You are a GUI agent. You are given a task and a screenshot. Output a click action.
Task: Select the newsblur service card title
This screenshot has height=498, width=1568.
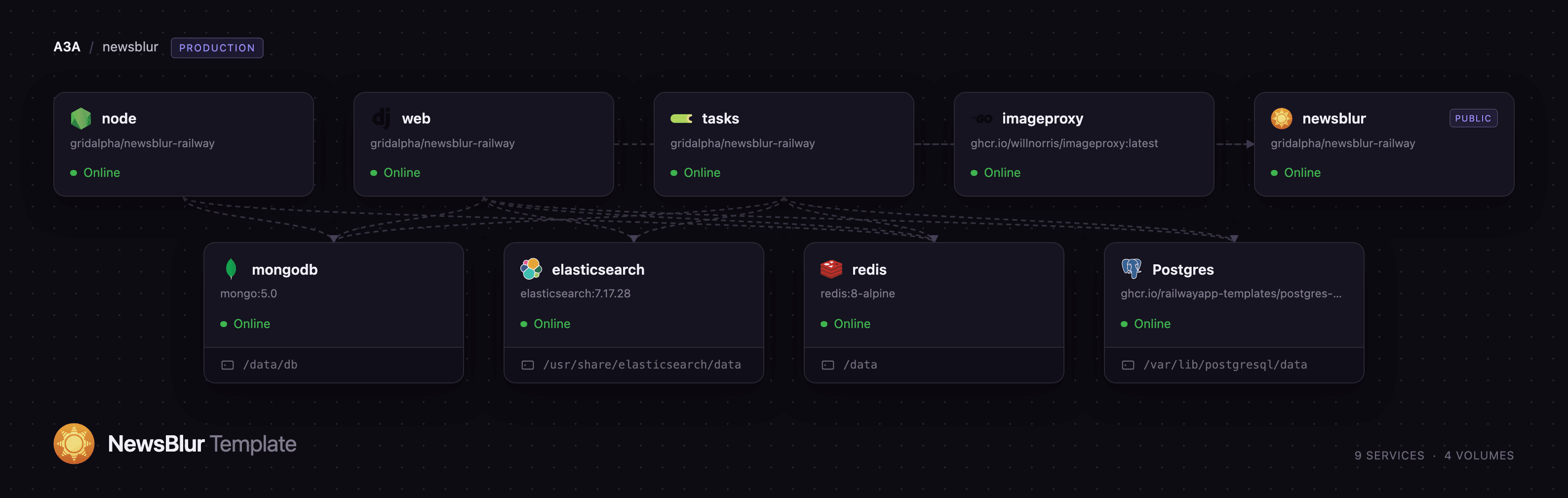point(1333,119)
